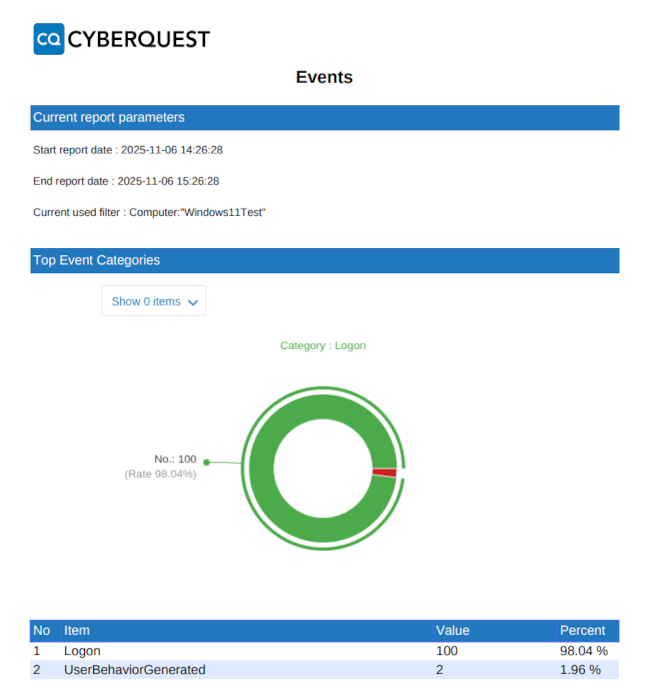This screenshot has width=650, height=693.
Task: Sort table by the Item column header
Action: [x=77, y=631]
